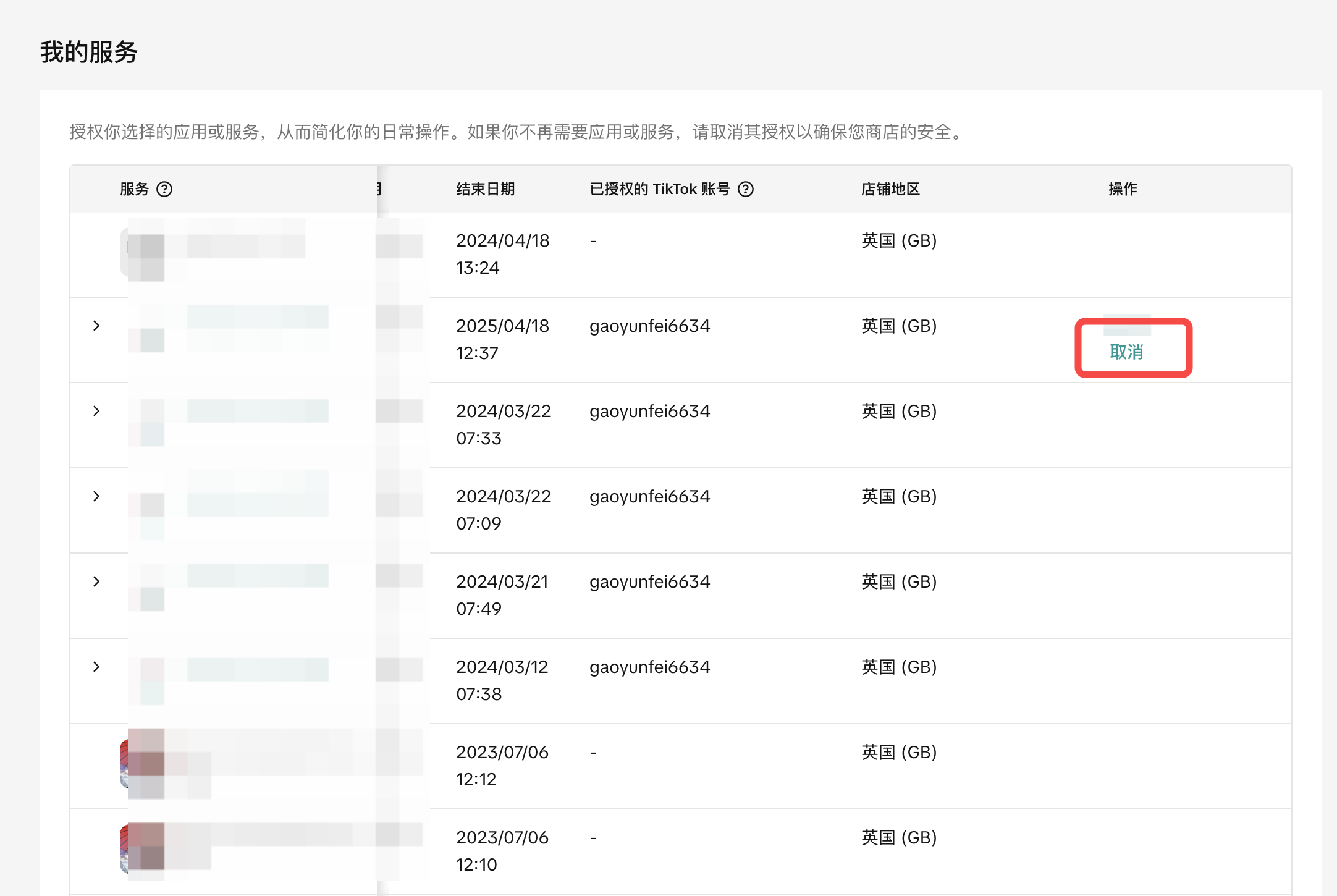Click the 我的服务 page title
The height and width of the screenshot is (896, 1337).
click(x=88, y=52)
